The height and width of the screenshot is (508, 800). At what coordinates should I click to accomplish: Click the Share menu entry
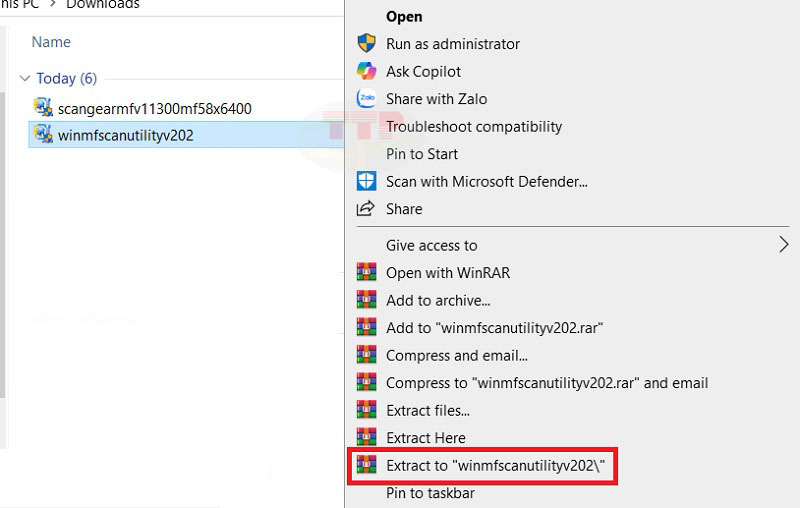tap(404, 209)
